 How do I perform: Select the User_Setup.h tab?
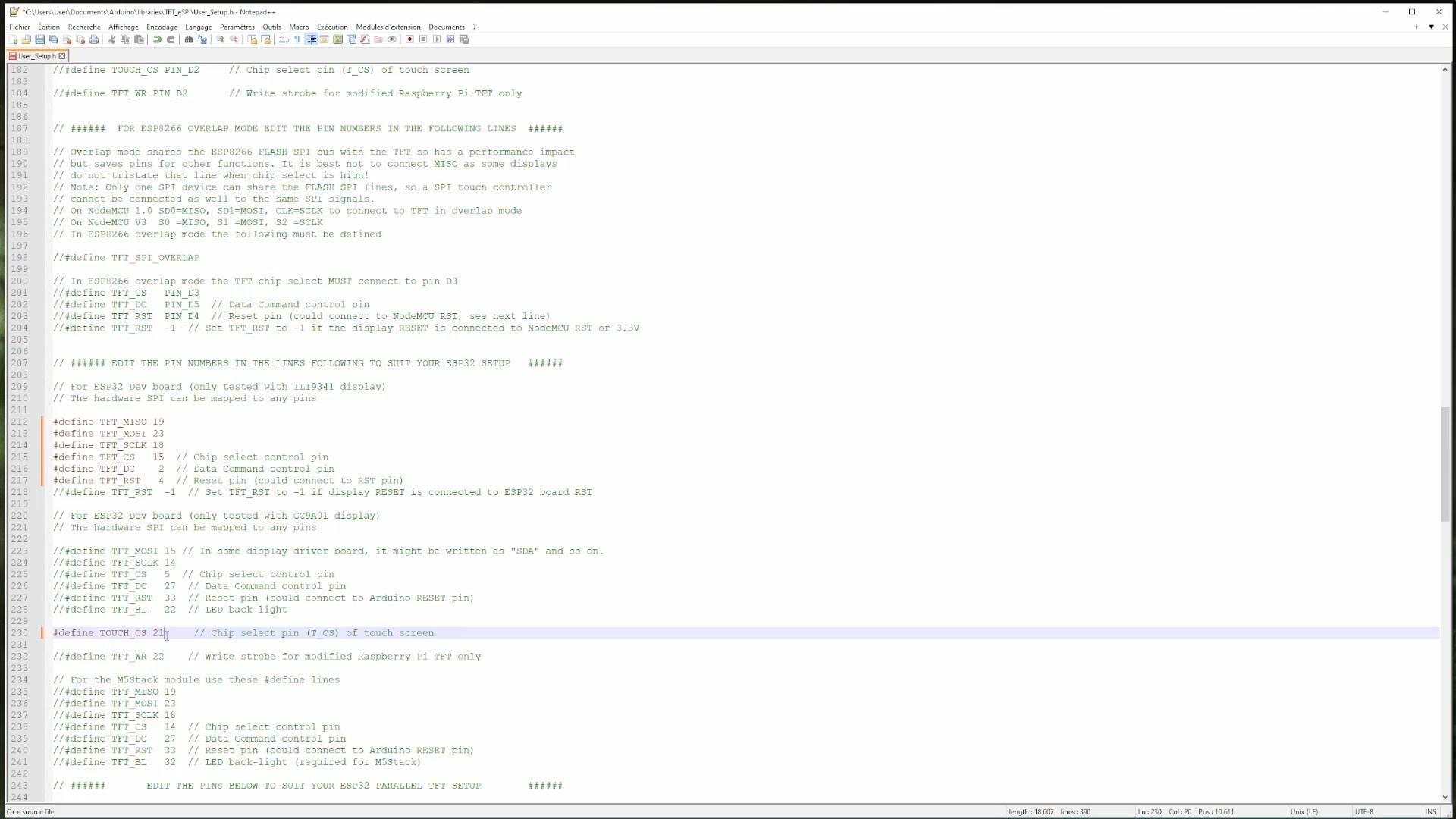(x=36, y=56)
